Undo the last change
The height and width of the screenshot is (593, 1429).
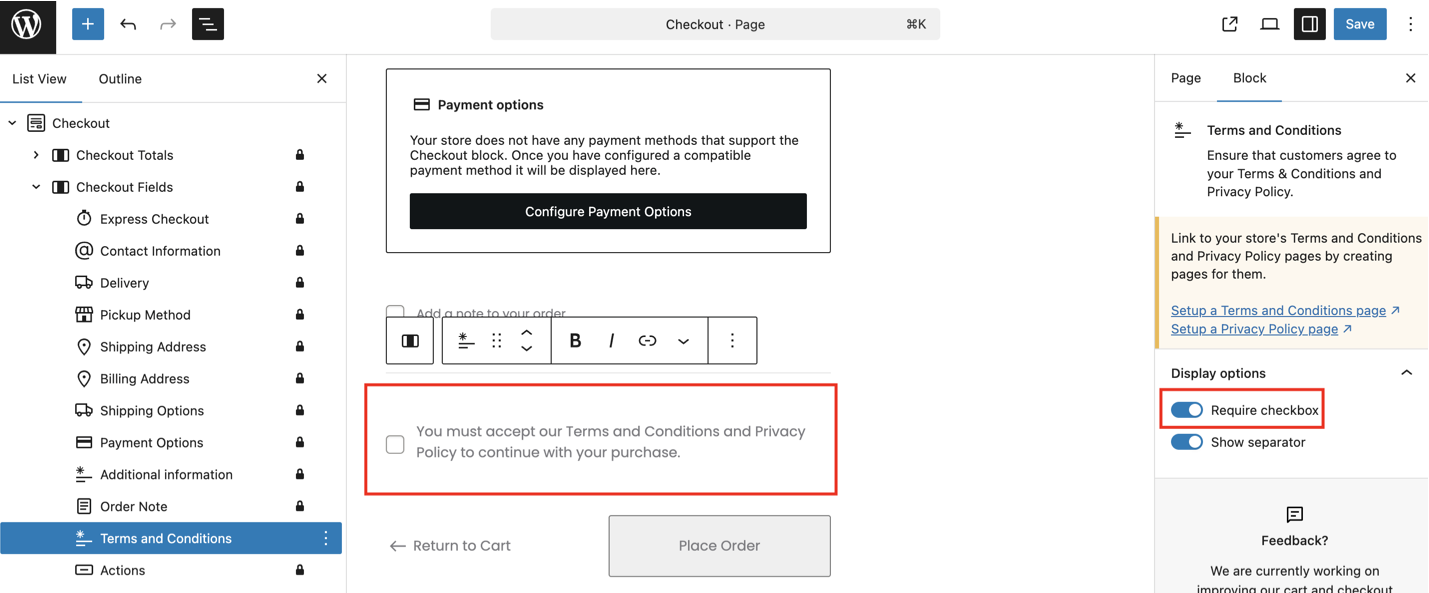coord(128,24)
